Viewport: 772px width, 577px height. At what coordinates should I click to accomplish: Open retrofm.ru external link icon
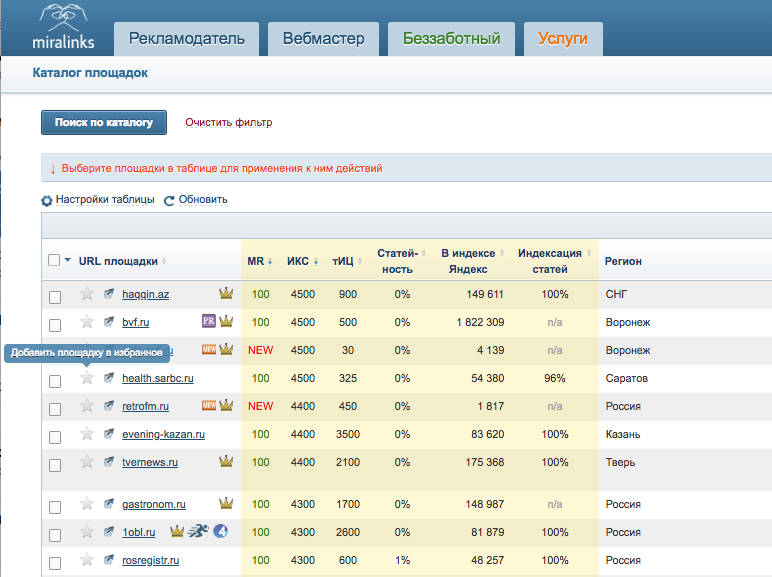(109, 406)
